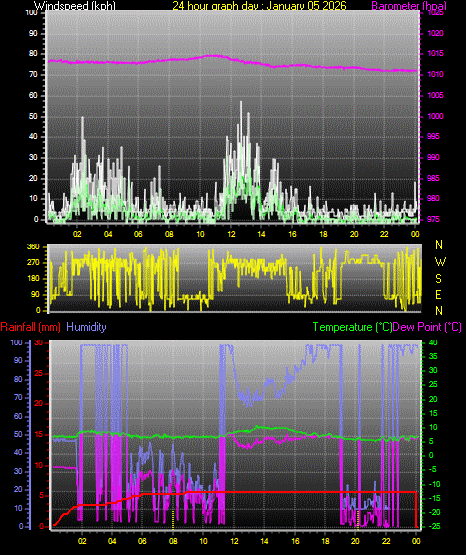Select the 980 barometer axis value
The image size is (466, 555).
pyautogui.click(x=433, y=199)
